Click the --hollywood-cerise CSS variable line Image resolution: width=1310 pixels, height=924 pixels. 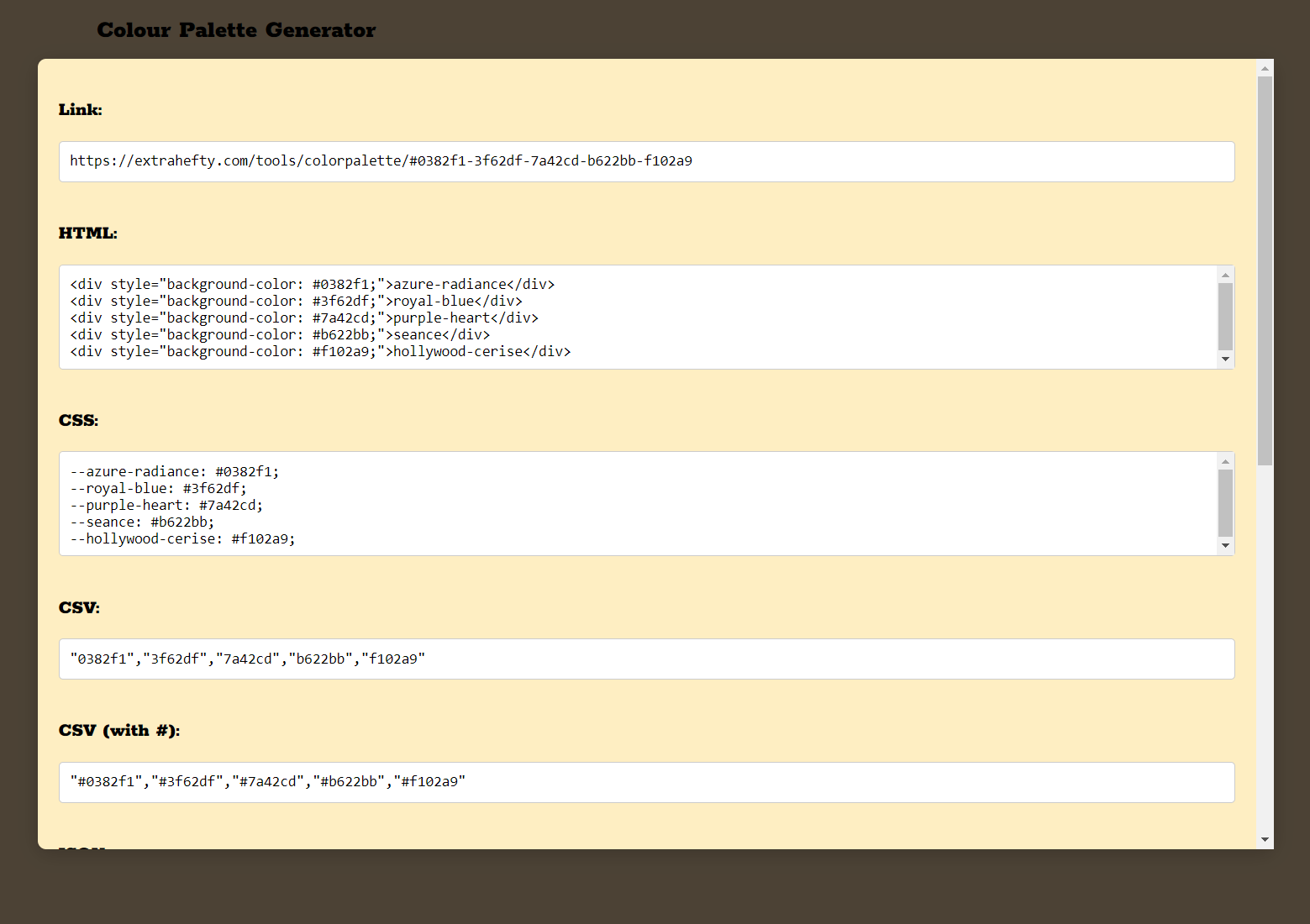tap(183, 539)
